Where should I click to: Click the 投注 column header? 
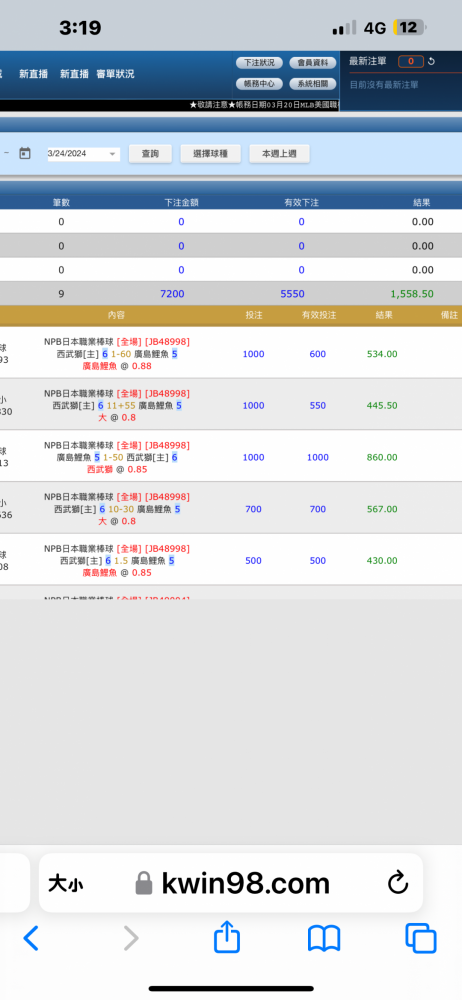pyautogui.click(x=253, y=315)
